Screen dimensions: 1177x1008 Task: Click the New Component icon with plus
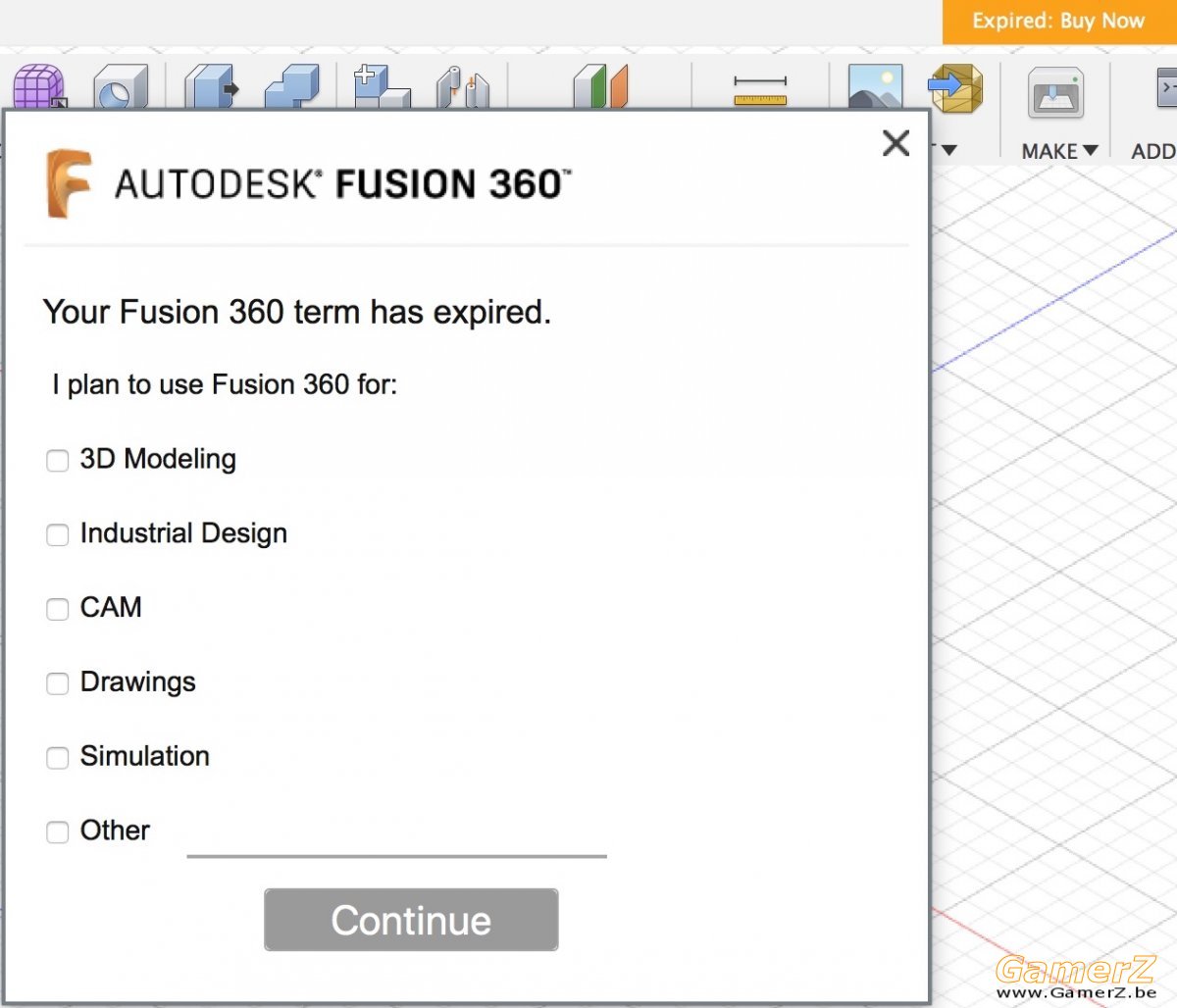382,86
